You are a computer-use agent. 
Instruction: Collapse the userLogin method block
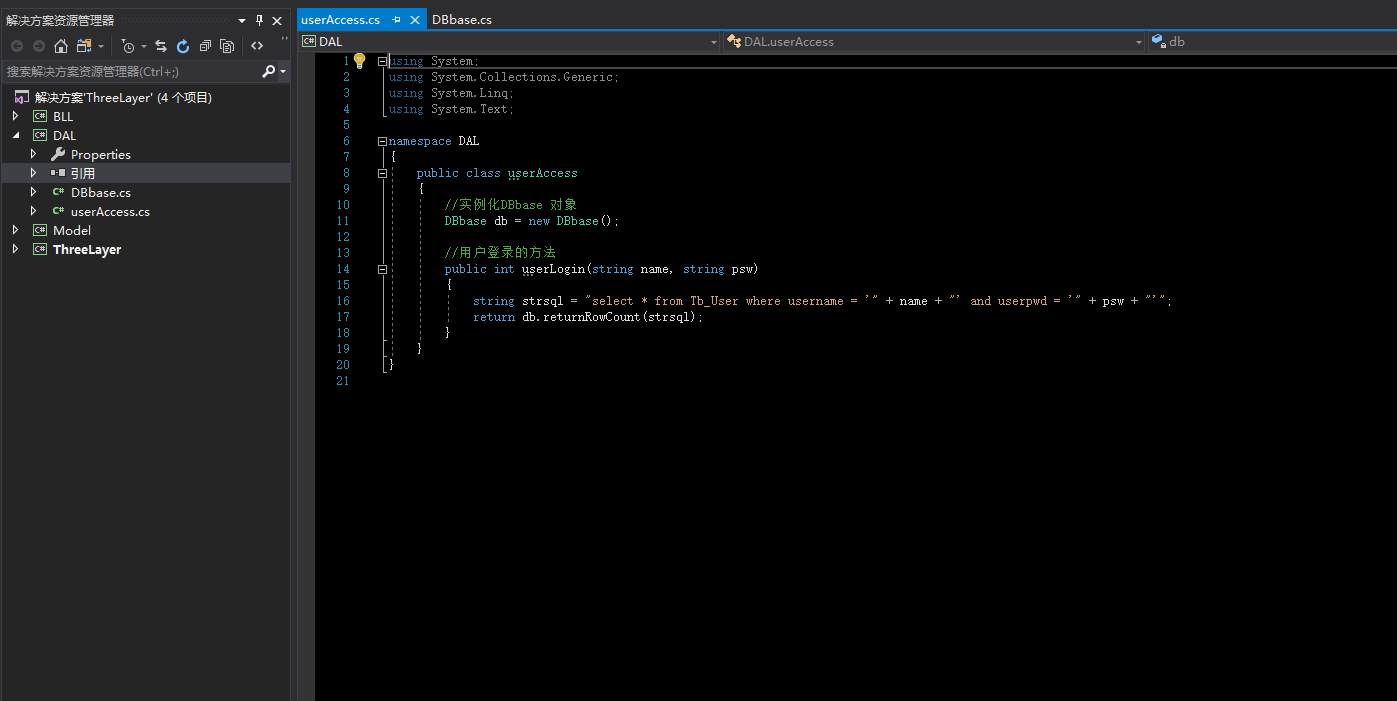coord(382,269)
